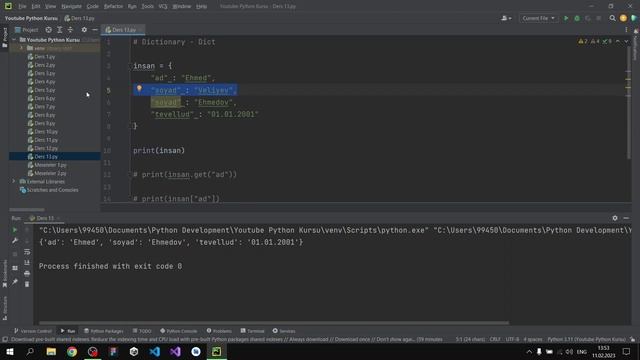This screenshot has width=640, height=360.
Task: Collapse all in Project panel
Action: tap(70, 30)
